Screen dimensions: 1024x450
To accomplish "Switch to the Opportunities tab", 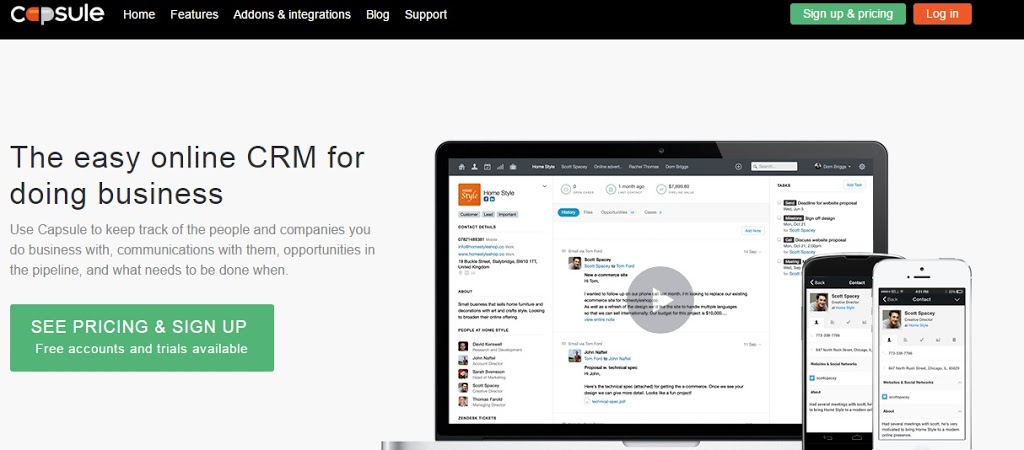I will pos(617,212).
